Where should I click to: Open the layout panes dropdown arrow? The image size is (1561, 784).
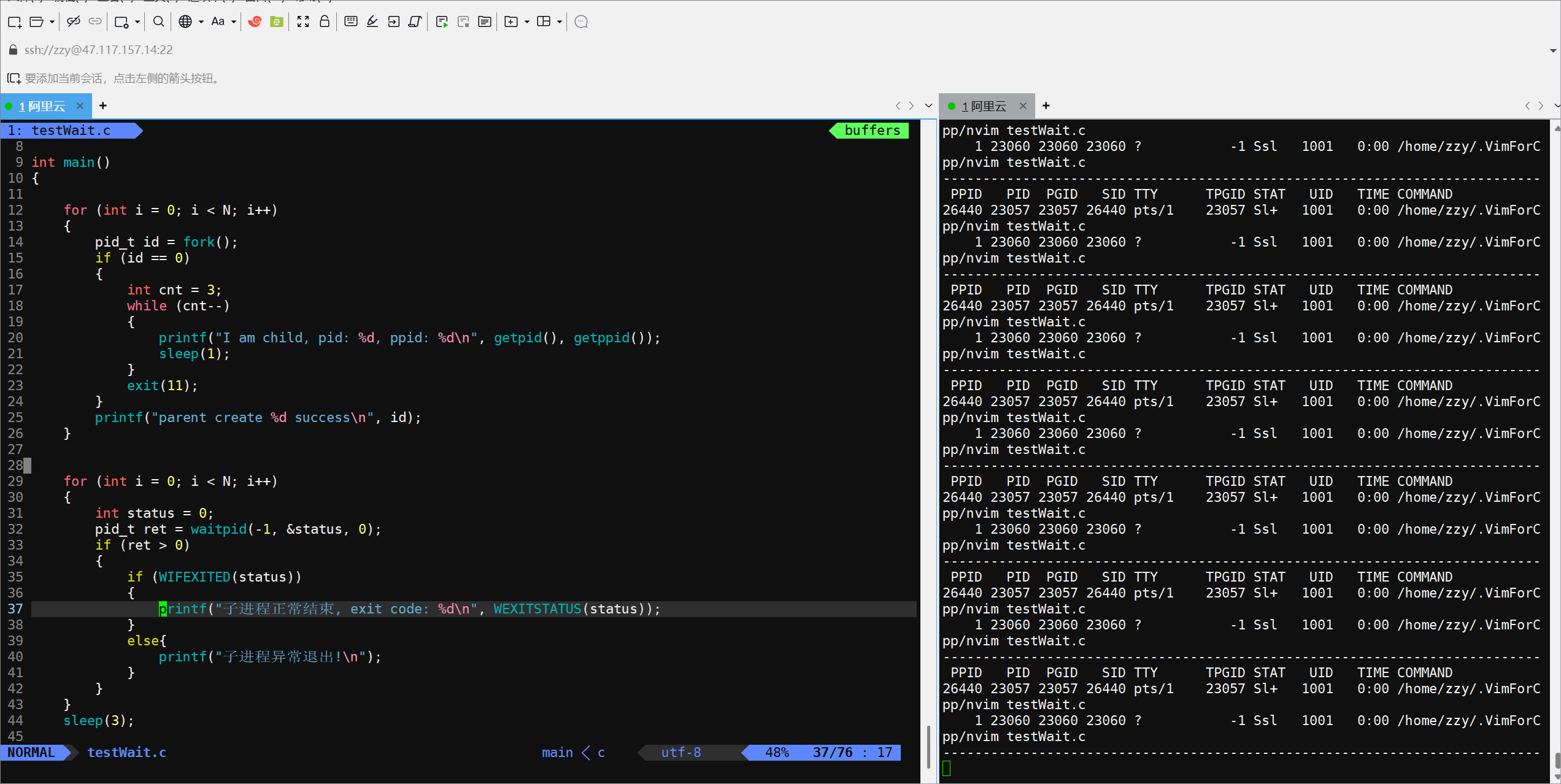(560, 22)
